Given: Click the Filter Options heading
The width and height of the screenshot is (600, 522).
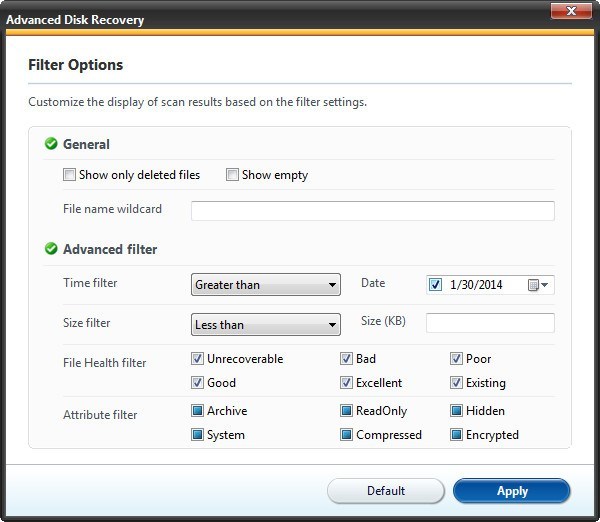Looking at the screenshot, I should pos(75,65).
